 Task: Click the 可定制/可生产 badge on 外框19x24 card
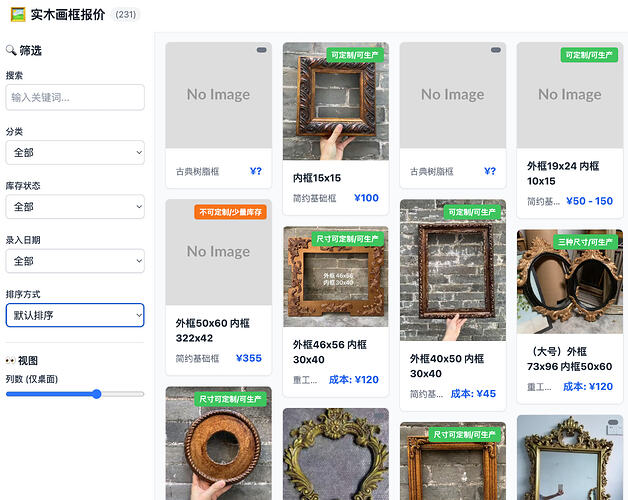tap(589, 55)
